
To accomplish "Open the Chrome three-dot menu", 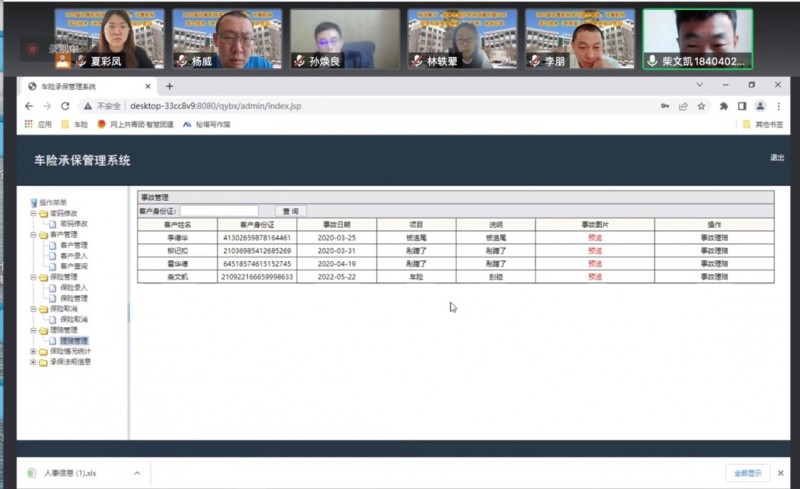I will pos(778,106).
